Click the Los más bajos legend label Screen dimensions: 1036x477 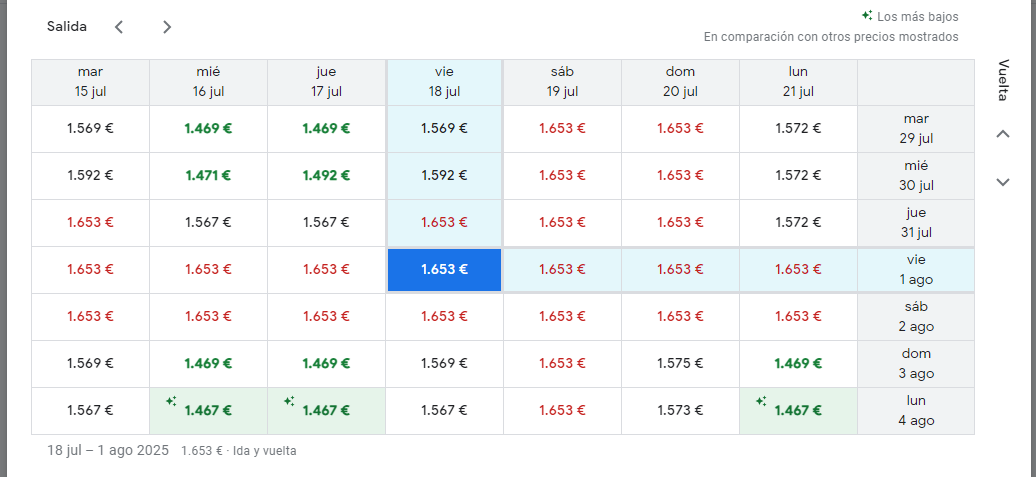pyautogui.click(x=918, y=17)
